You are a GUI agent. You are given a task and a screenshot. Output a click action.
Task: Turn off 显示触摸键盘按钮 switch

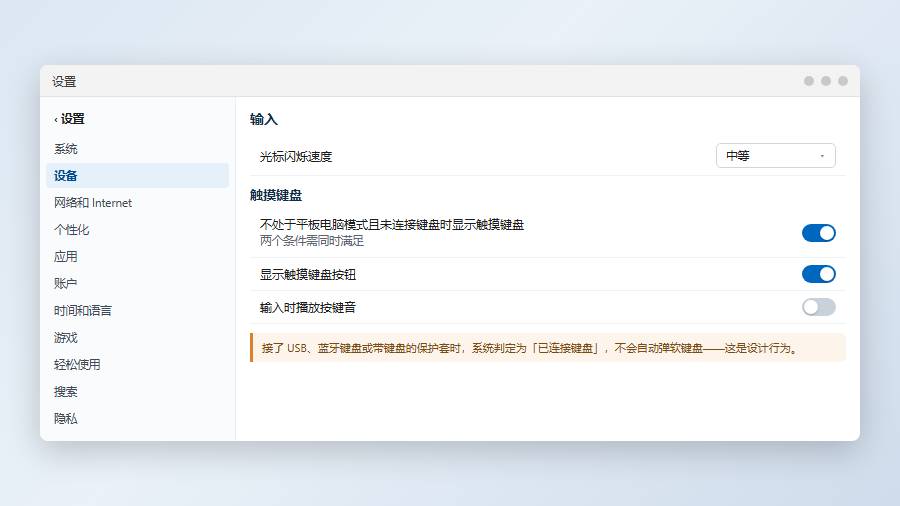818,274
